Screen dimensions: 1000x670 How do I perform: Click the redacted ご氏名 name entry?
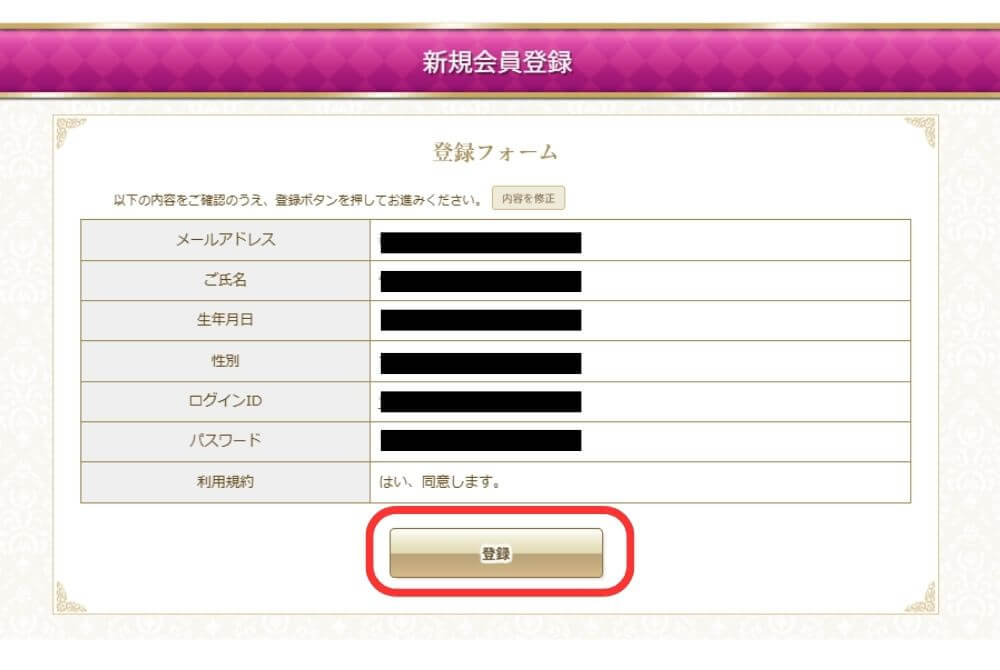coord(480,280)
